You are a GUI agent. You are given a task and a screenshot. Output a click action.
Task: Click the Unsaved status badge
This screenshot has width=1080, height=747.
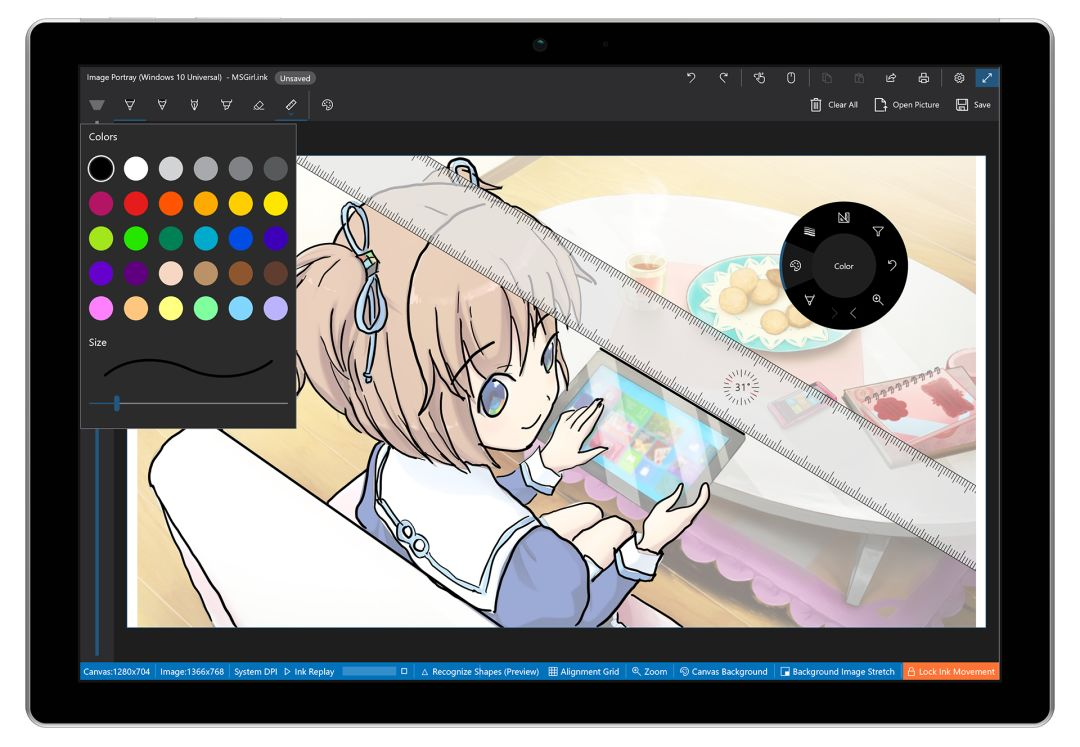295,78
